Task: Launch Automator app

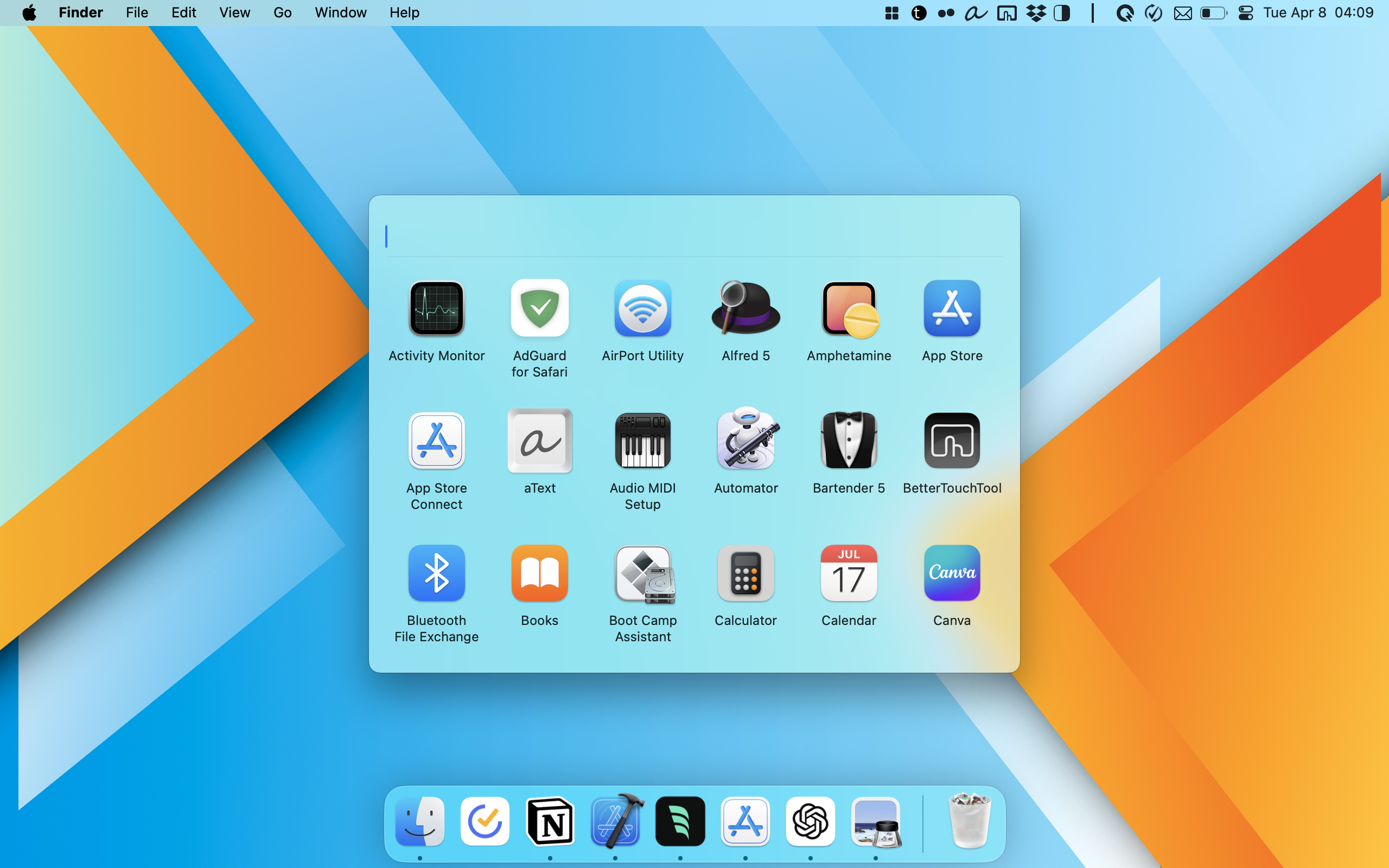Action: (x=746, y=441)
